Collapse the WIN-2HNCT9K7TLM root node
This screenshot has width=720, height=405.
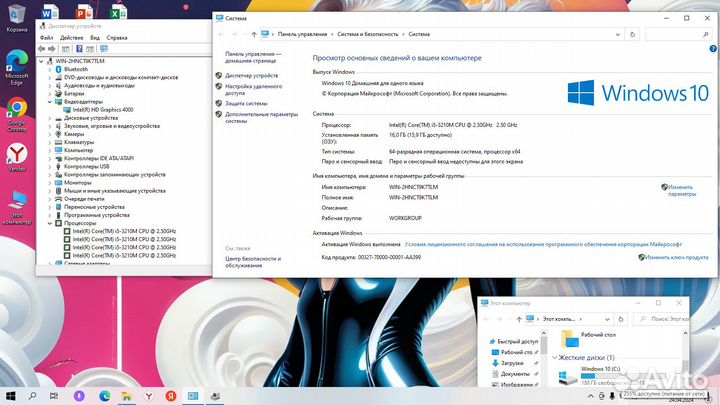[x=41, y=61]
